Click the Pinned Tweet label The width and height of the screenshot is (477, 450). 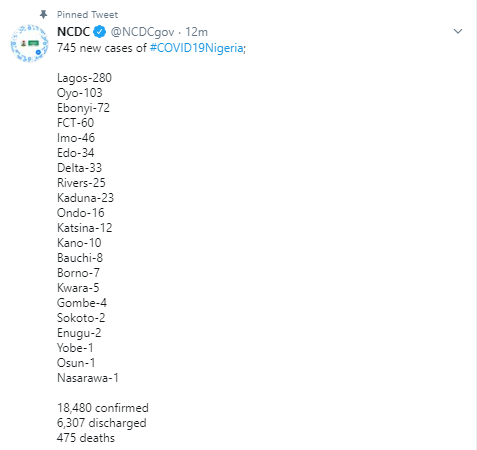[87, 15]
